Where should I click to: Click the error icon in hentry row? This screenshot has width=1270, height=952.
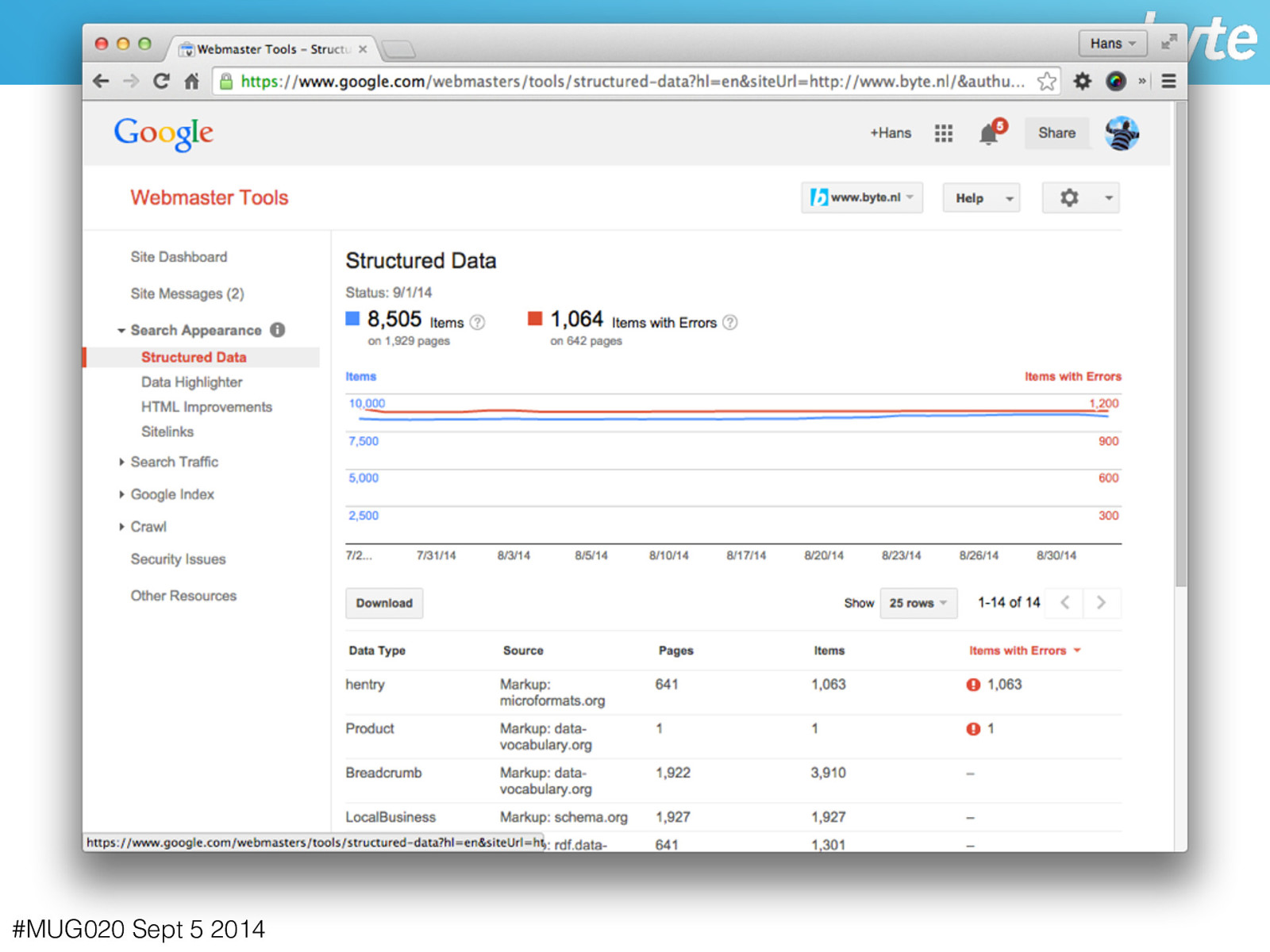click(x=973, y=685)
